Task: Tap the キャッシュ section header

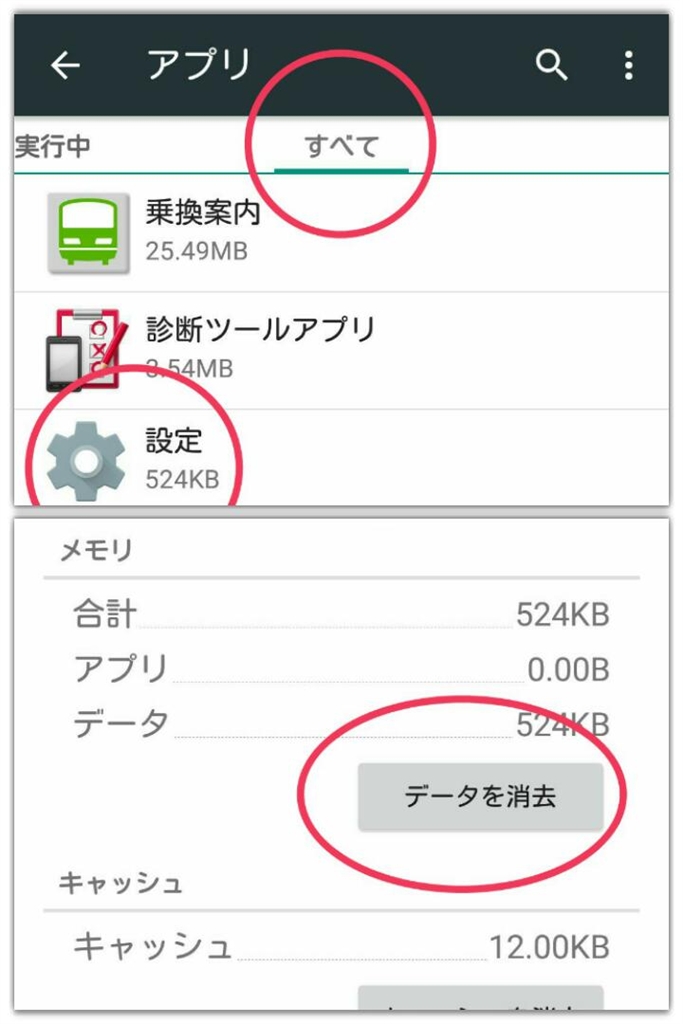Action: pyautogui.click(x=120, y=884)
